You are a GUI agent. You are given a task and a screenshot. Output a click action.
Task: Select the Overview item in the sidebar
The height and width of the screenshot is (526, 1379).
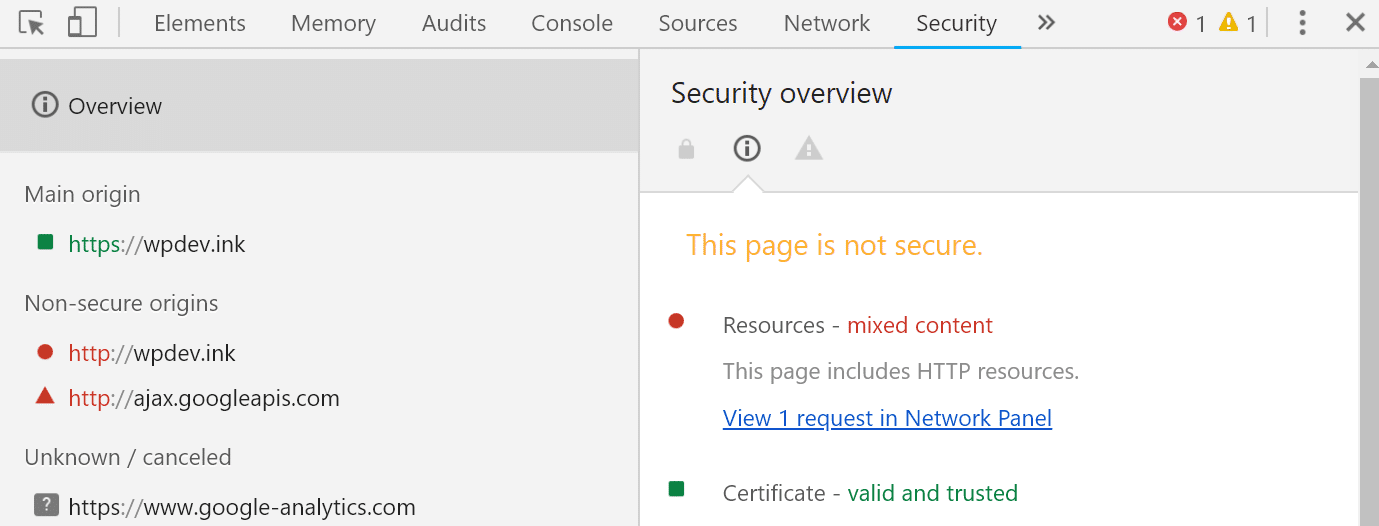(x=319, y=105)
